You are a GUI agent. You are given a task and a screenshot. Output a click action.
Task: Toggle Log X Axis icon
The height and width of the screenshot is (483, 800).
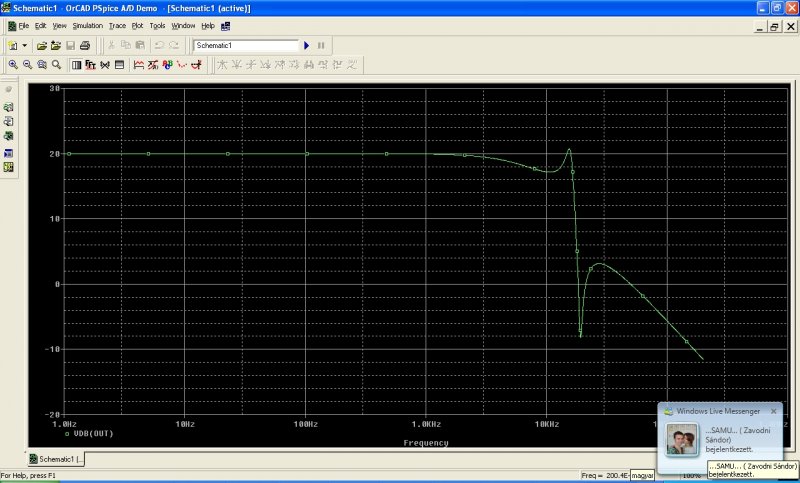coord(77,65)
